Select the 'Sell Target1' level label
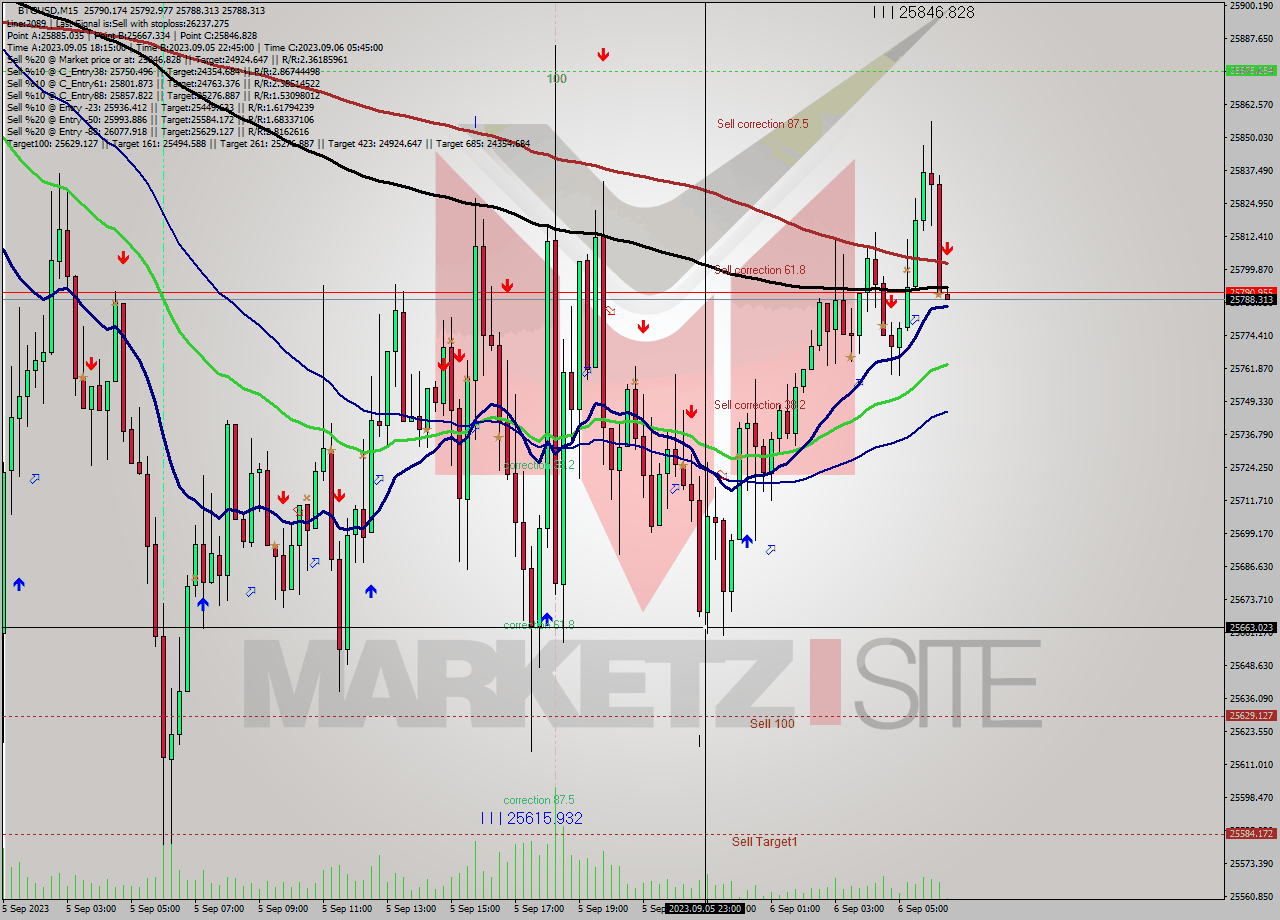This screenshot has height=920, width=1280. coord(764,842)
